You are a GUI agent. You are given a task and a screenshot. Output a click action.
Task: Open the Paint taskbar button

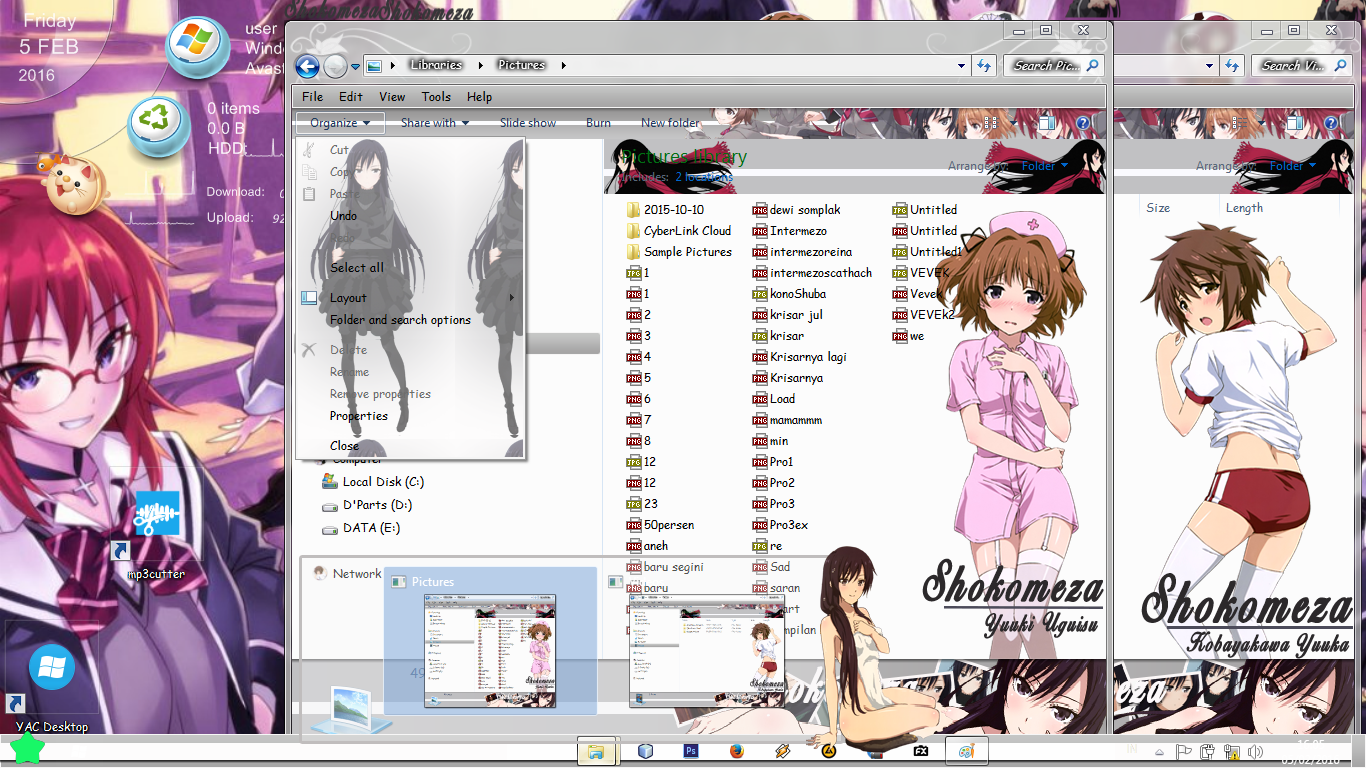(x=966, y=751)
